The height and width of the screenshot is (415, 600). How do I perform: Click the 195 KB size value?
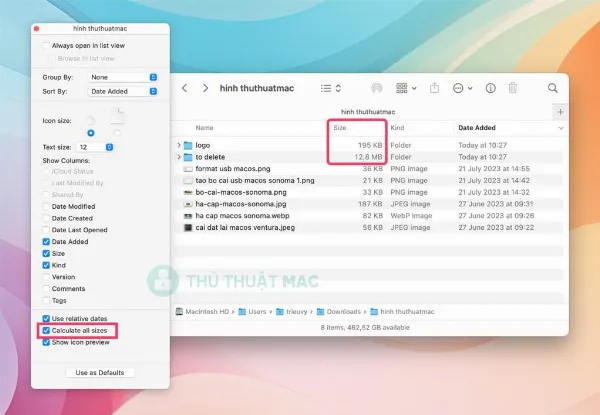[370, 145]
